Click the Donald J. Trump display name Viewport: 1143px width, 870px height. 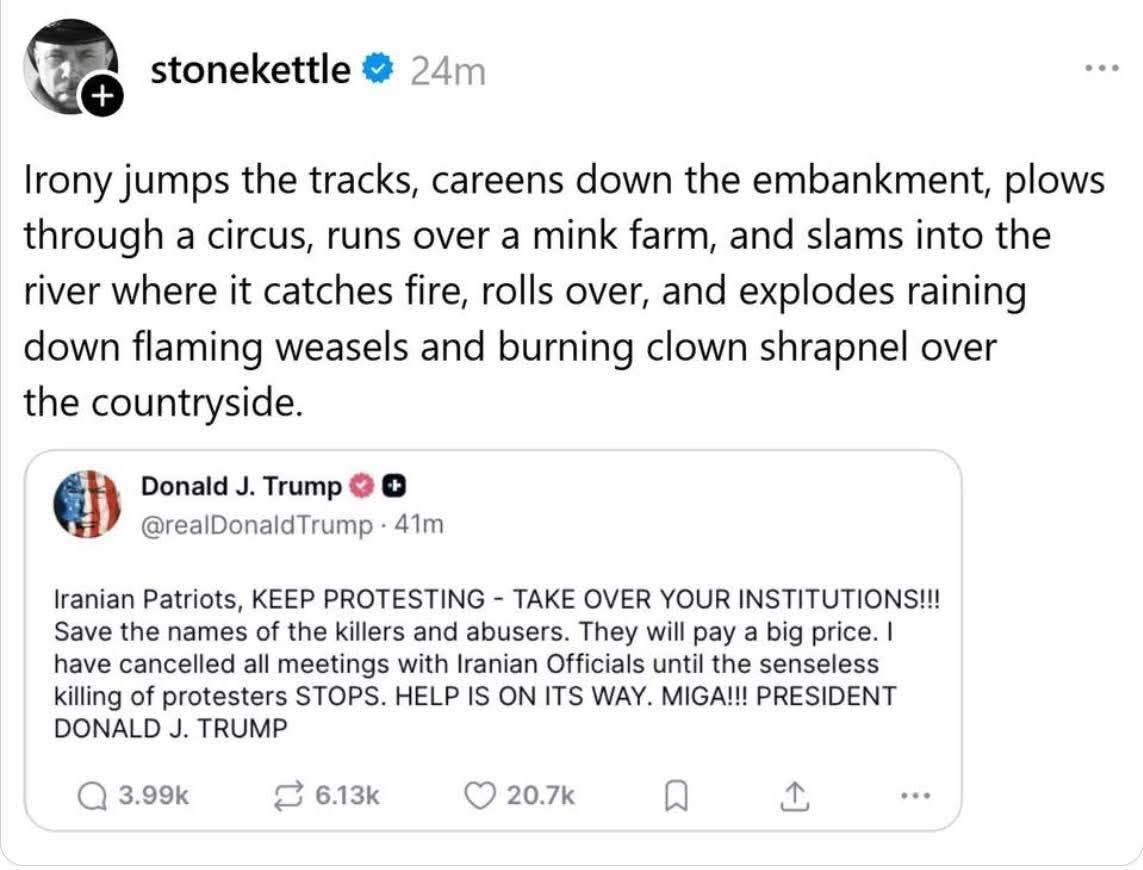pyautogui.click(x=241, y=486)
